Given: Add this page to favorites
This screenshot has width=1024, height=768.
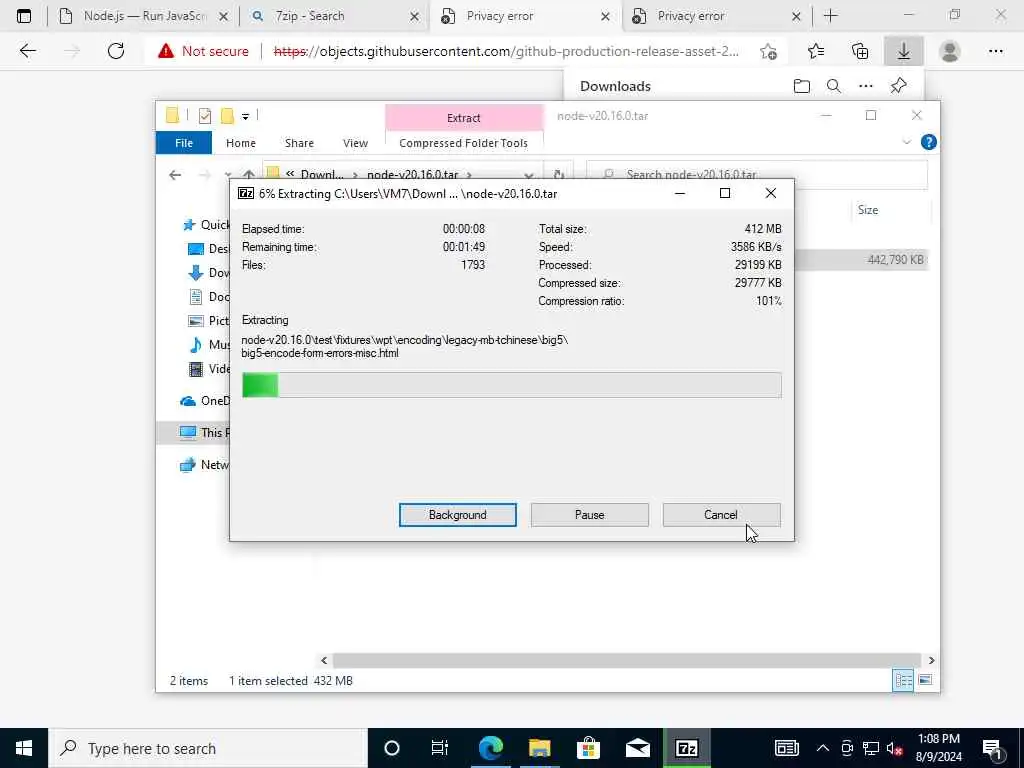Looking at the screenshot, I should pos(769,51).
